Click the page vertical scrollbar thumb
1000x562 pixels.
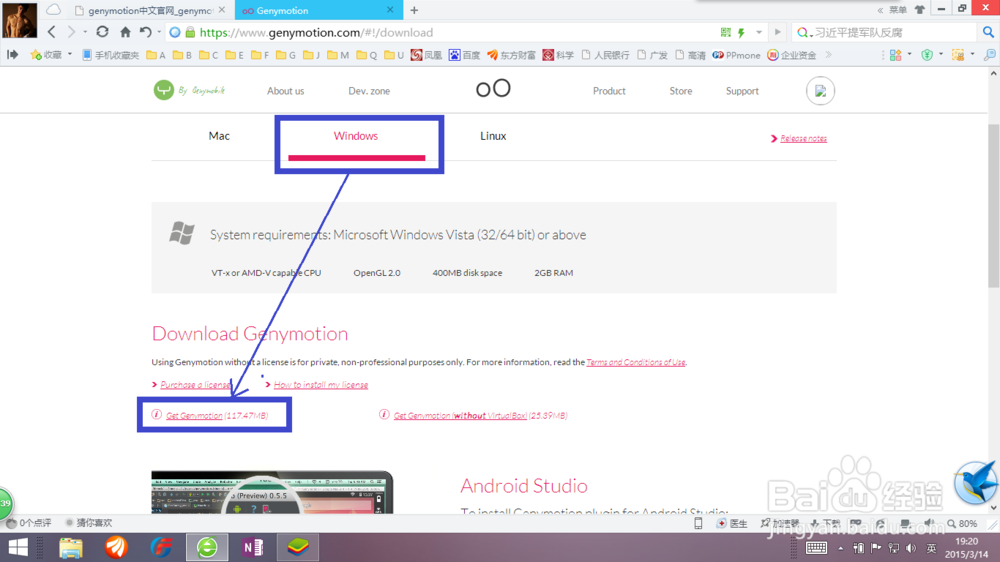[993, 205]
